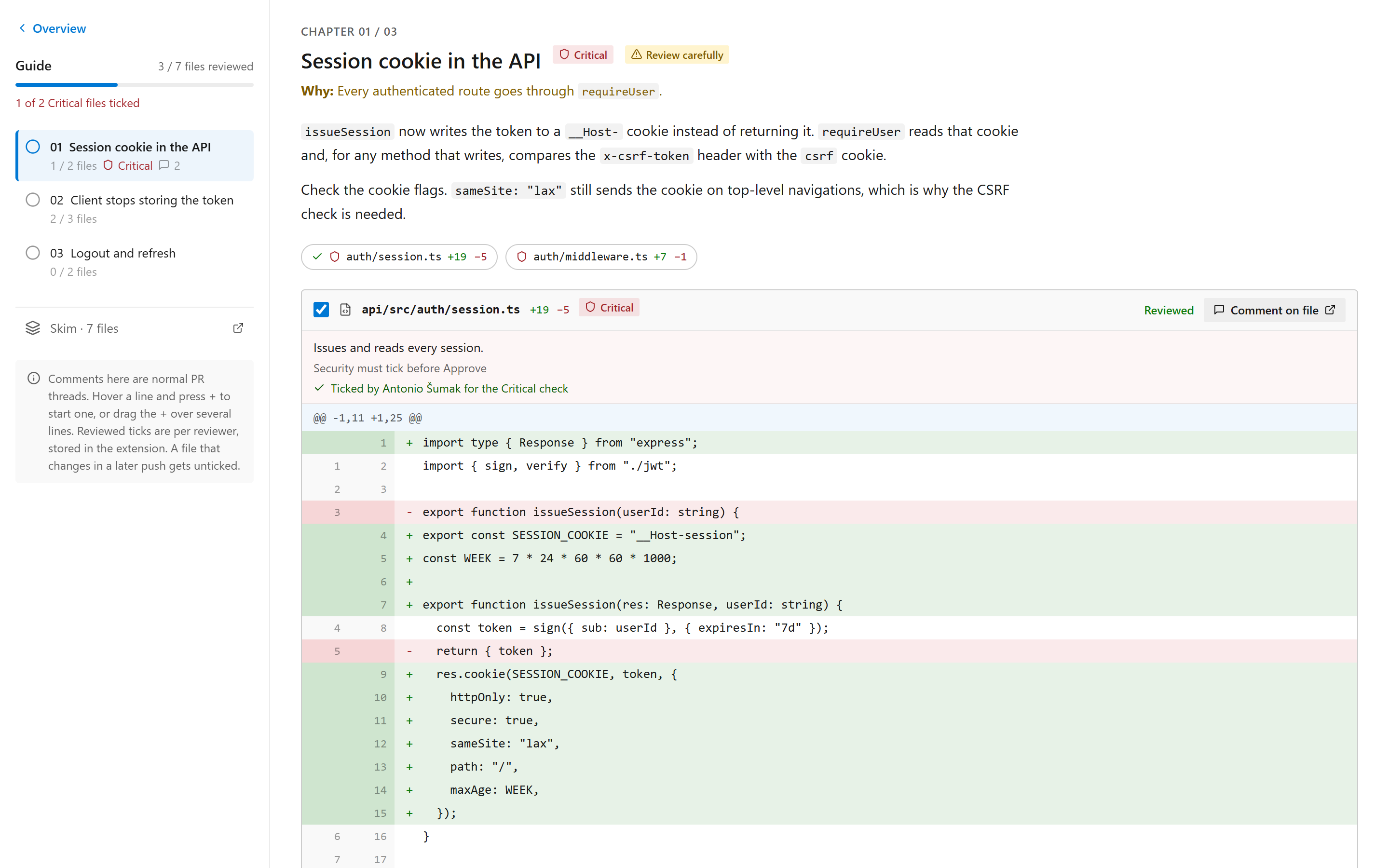1389x868 pixels.
Task: Select chapter 01 Session cookie in the API
Action: (135, 156)
